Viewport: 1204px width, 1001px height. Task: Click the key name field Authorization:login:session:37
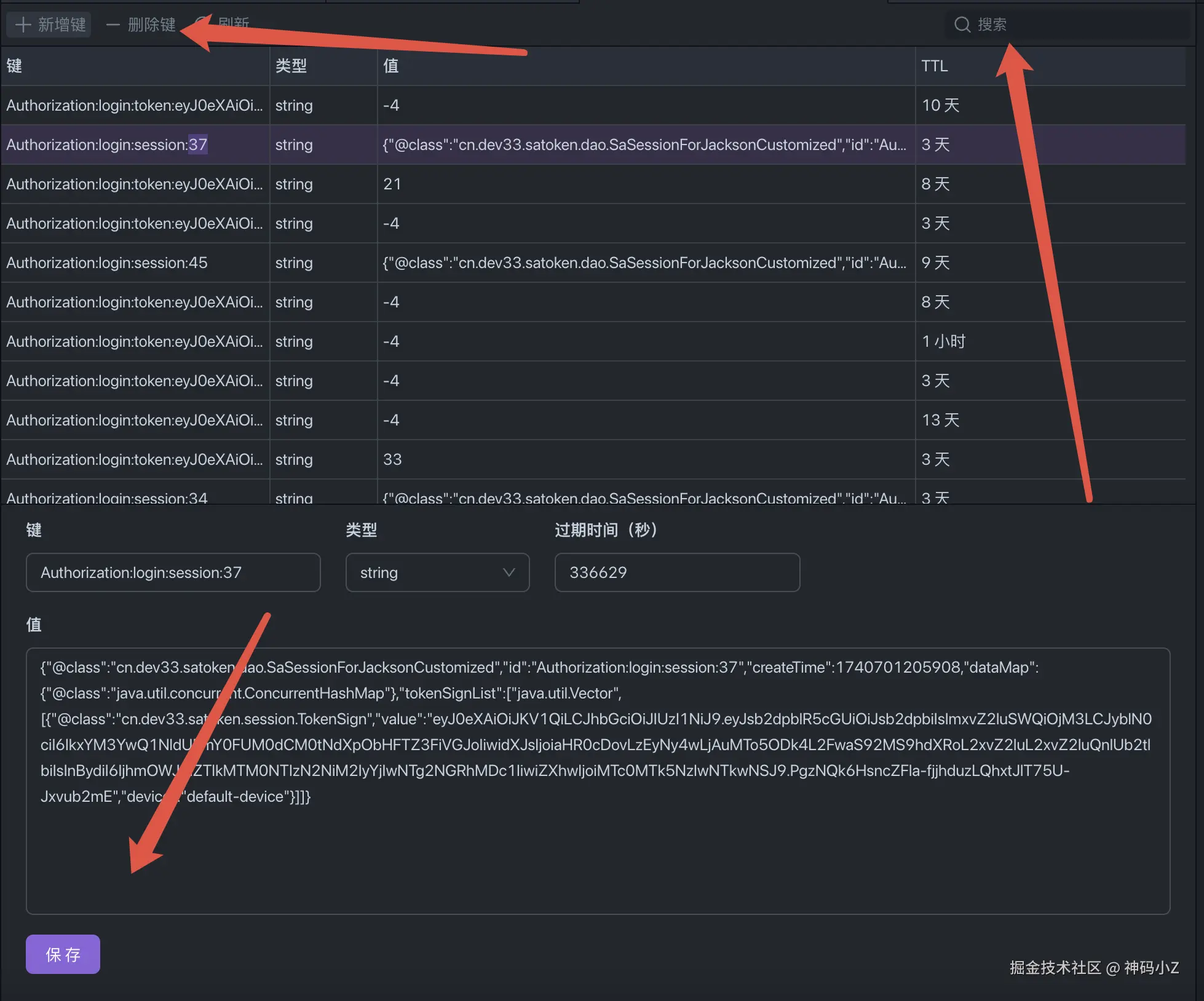(x=173, y=572)
